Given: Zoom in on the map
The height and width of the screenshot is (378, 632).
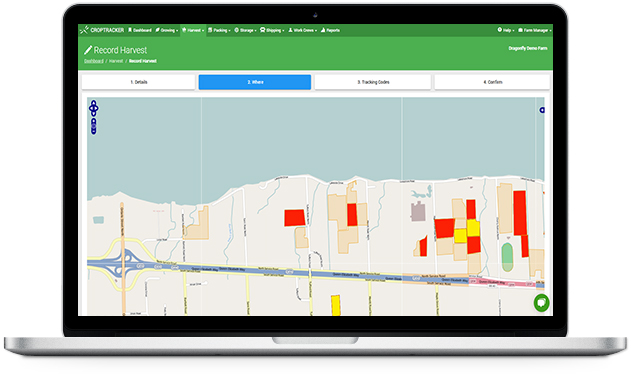Looking at the screenshot, I should (x=94, y=121).
